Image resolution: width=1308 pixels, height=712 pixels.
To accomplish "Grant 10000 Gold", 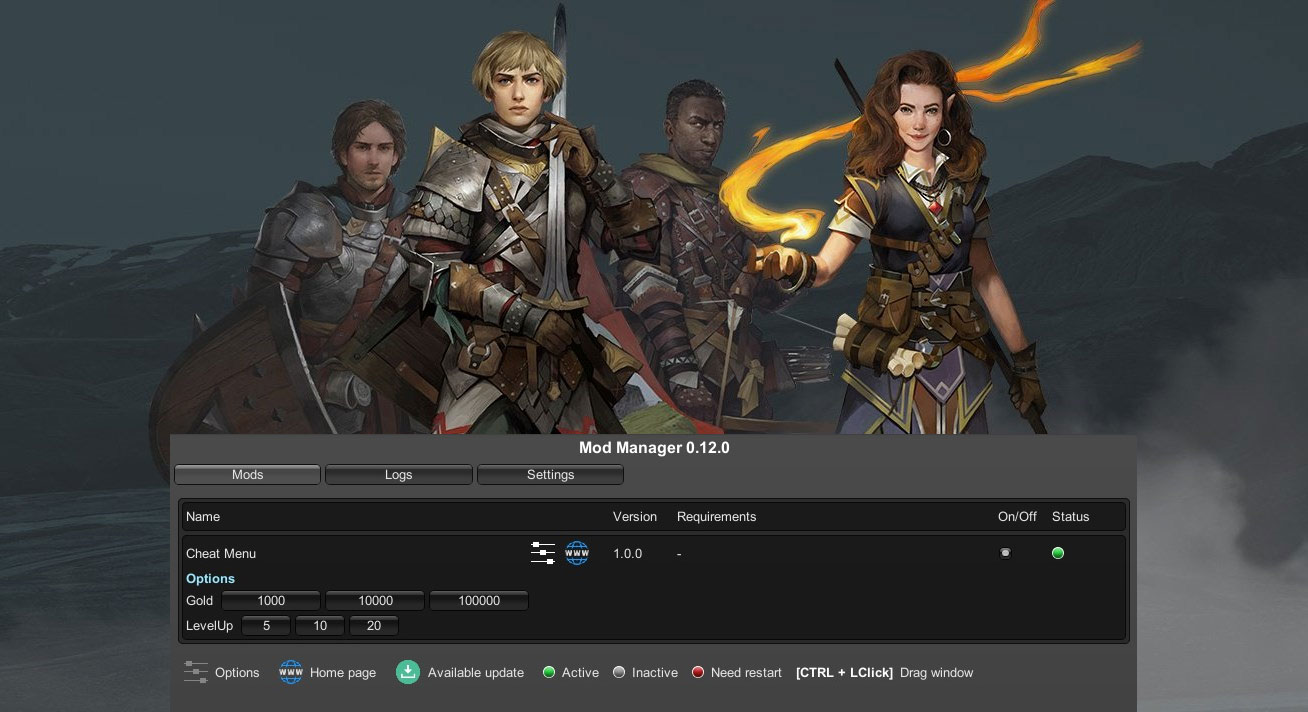I will (374, 600).
